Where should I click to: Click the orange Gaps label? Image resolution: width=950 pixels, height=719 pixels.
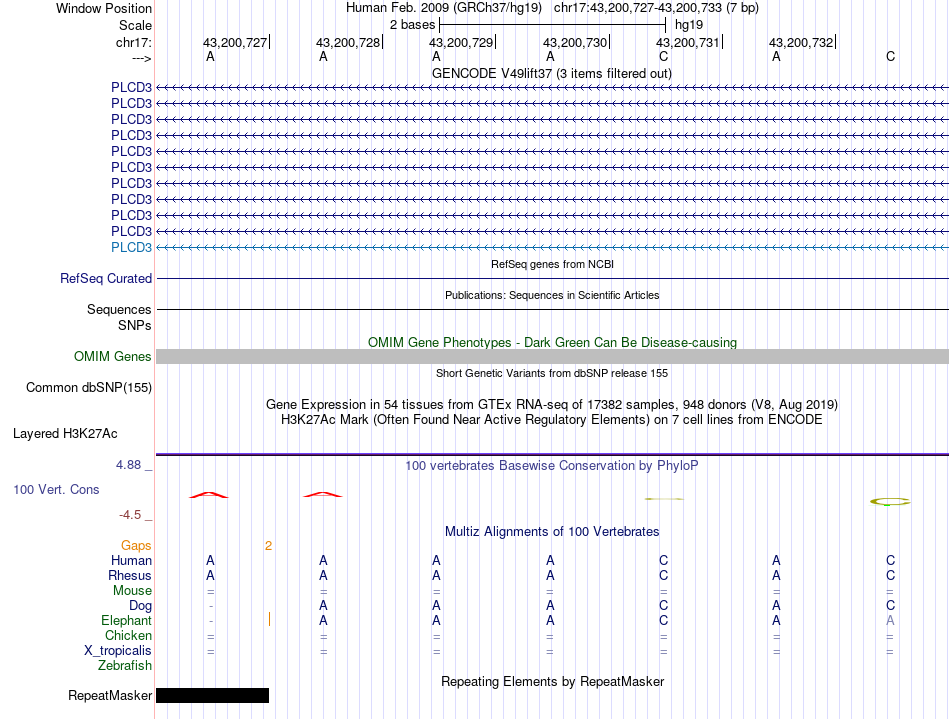pyautogui.click(x=136, y=546)
